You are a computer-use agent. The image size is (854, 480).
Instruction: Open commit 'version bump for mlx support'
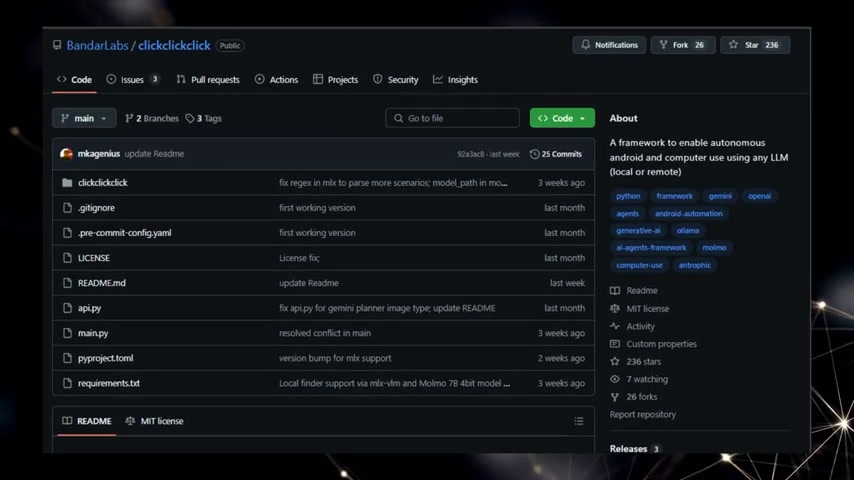pos(335,358)
